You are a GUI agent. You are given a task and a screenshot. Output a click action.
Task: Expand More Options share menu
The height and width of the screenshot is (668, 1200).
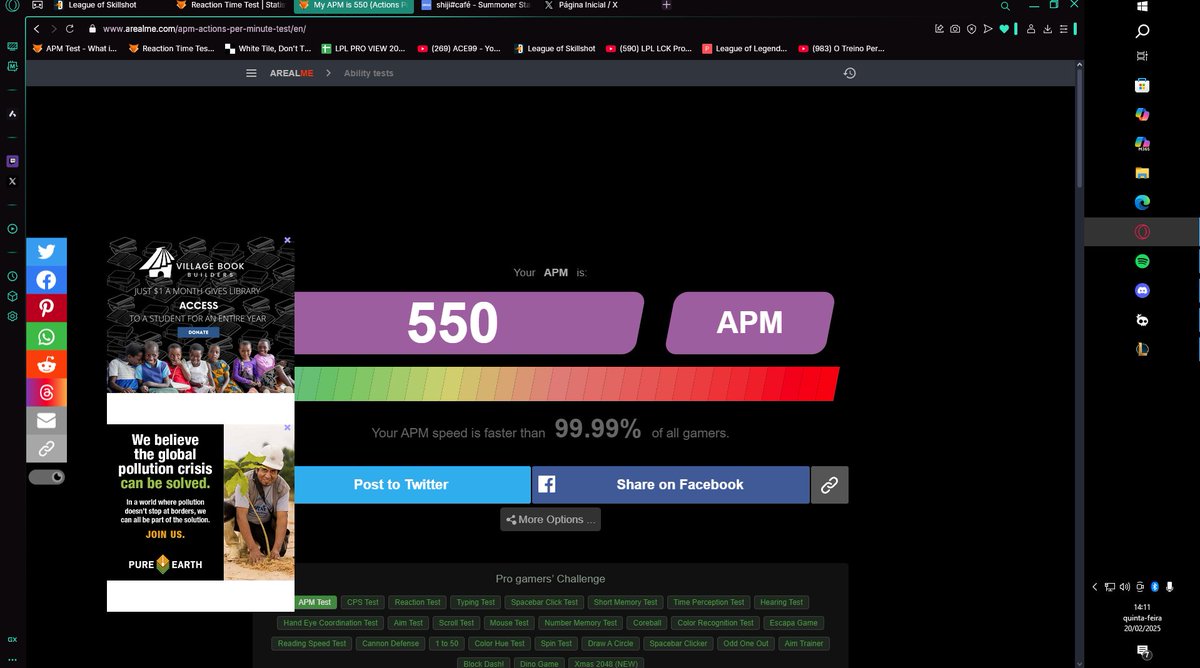pyautogui.click(x=551, y=519)
